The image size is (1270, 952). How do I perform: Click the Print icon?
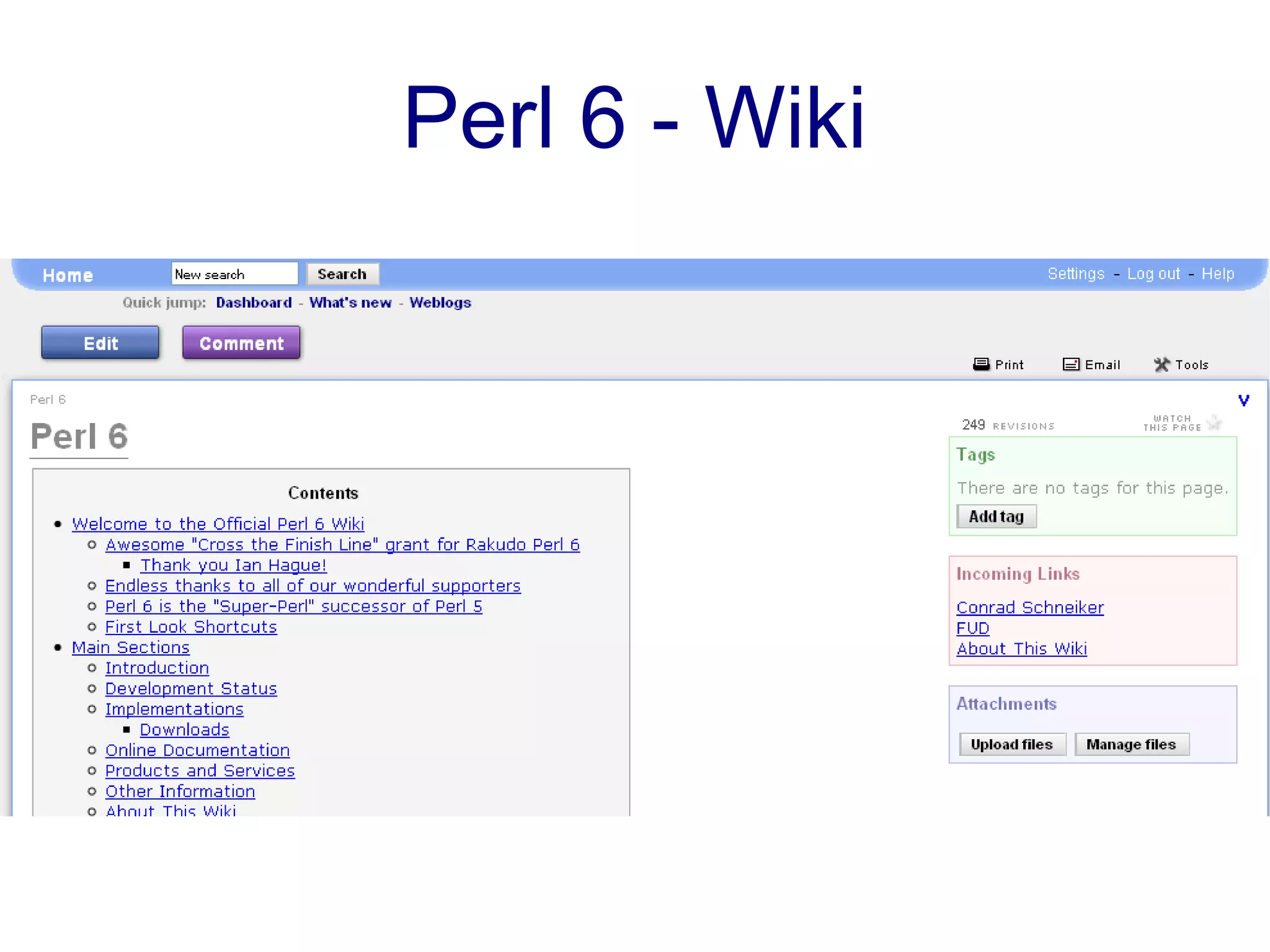(981, 364)
